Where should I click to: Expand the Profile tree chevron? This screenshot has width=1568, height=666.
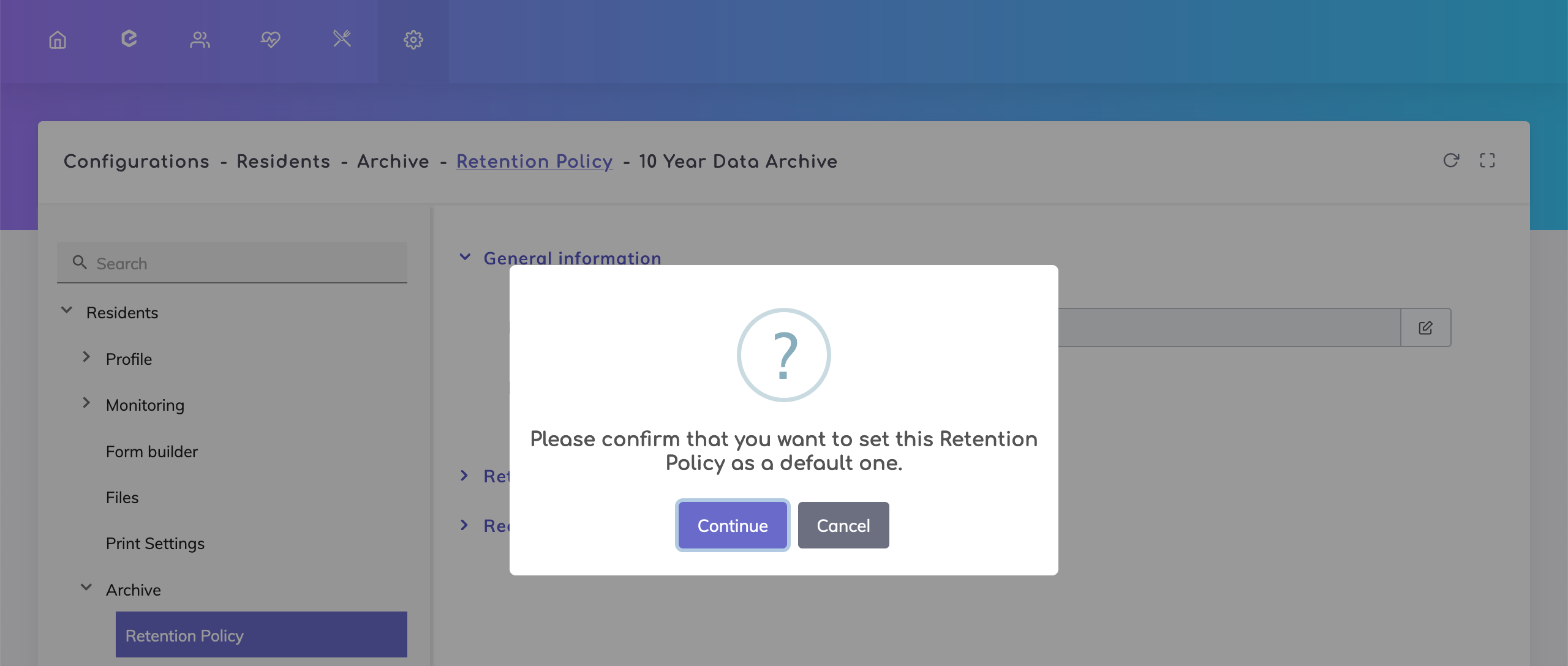[x=86, y=357]
